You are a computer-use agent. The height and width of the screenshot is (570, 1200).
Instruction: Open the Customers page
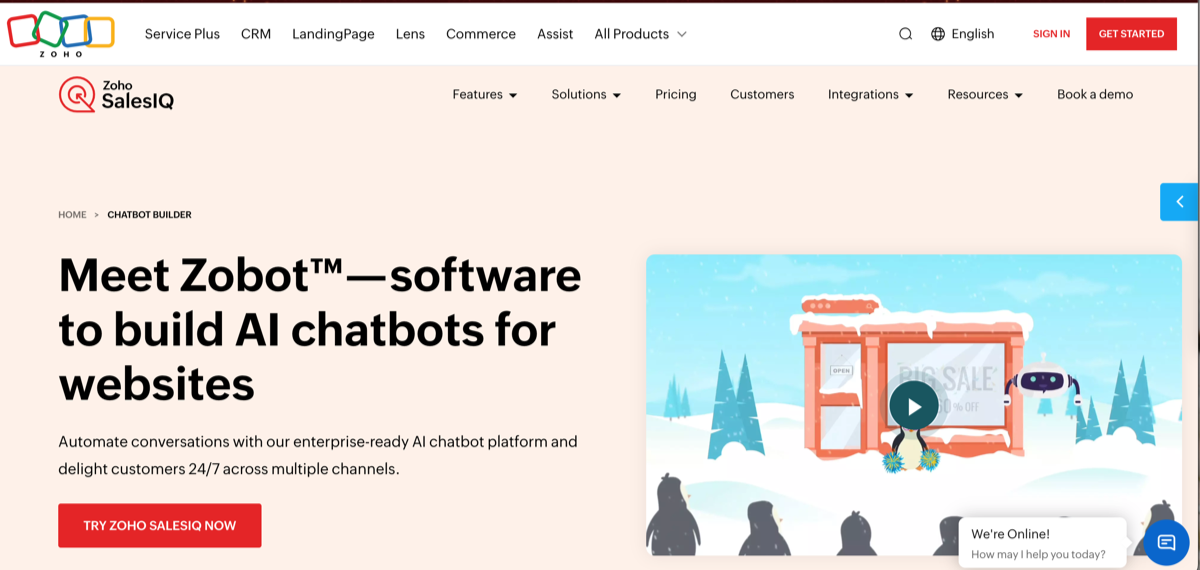762,95
